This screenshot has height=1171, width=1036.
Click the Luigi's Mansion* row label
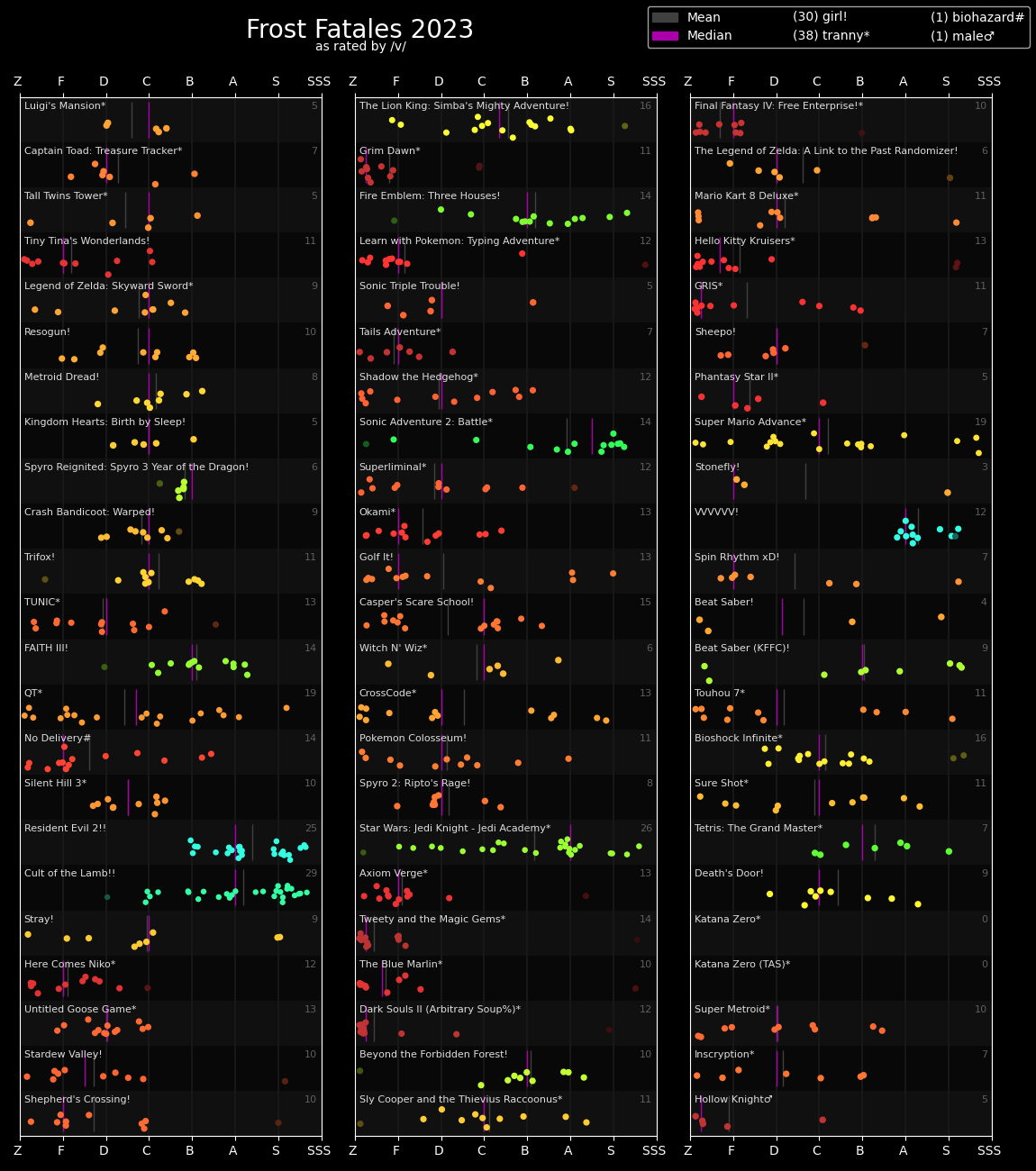pyautogui.click(x=65, y=106)
